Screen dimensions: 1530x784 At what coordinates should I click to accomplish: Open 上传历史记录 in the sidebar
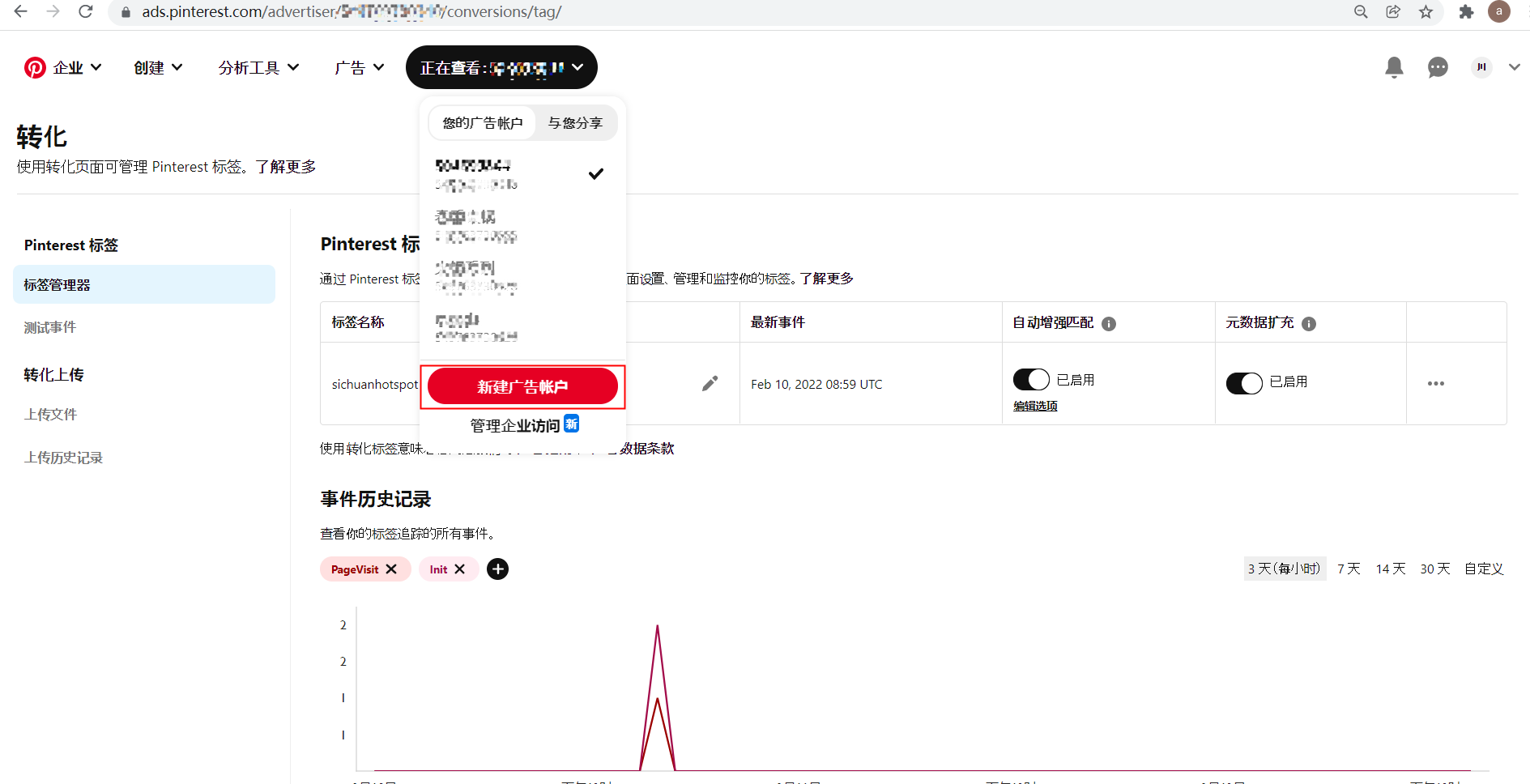63,458
